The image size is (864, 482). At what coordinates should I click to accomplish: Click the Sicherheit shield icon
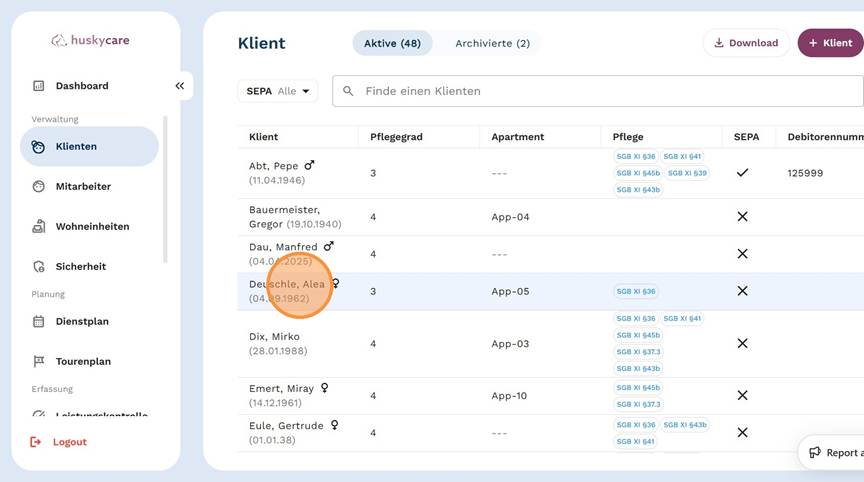(39, 267)
